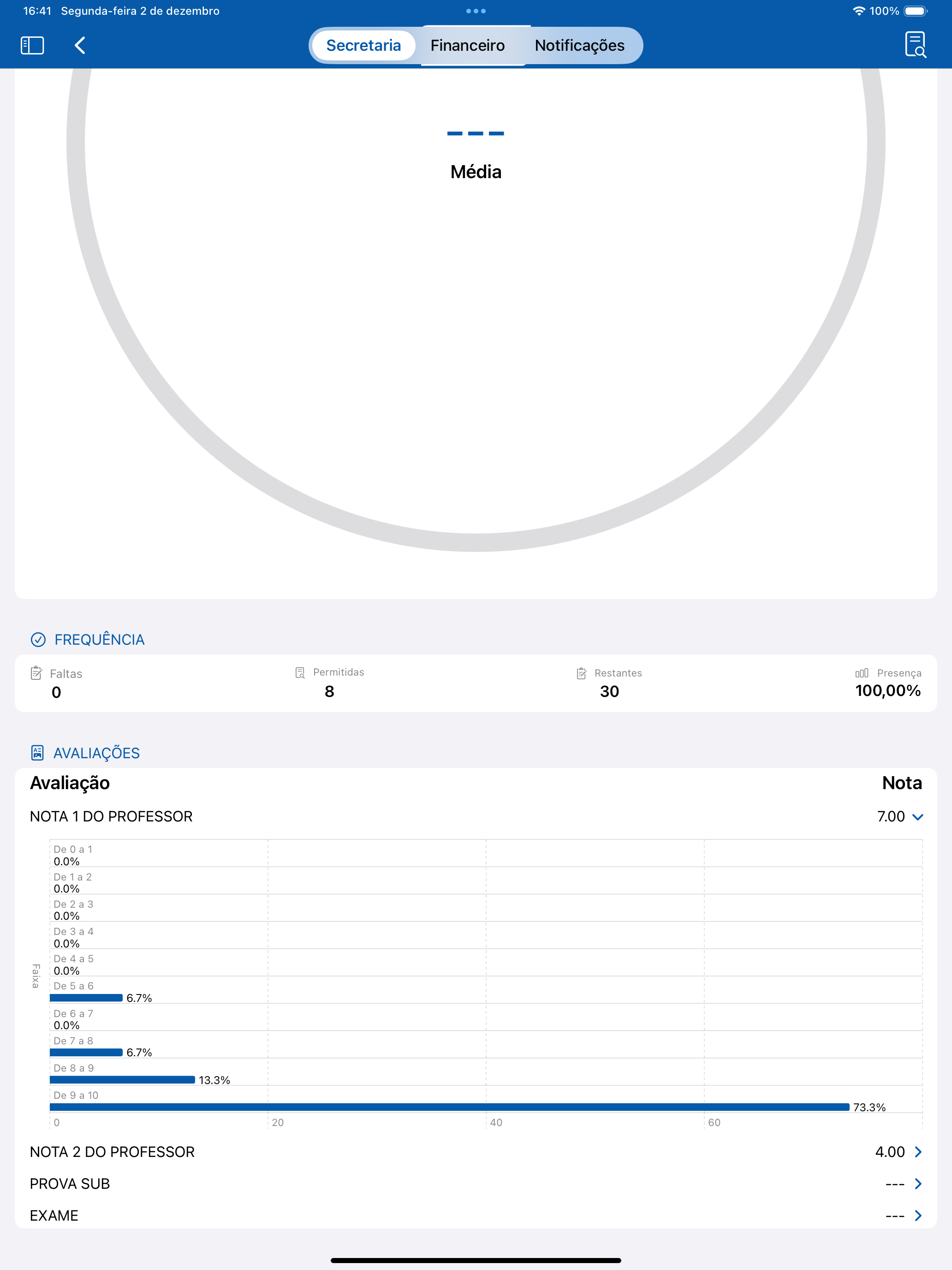Select the NOTA 1 DO PROFESSOR row
The image size is (952, 1270).
coord(476,816)
